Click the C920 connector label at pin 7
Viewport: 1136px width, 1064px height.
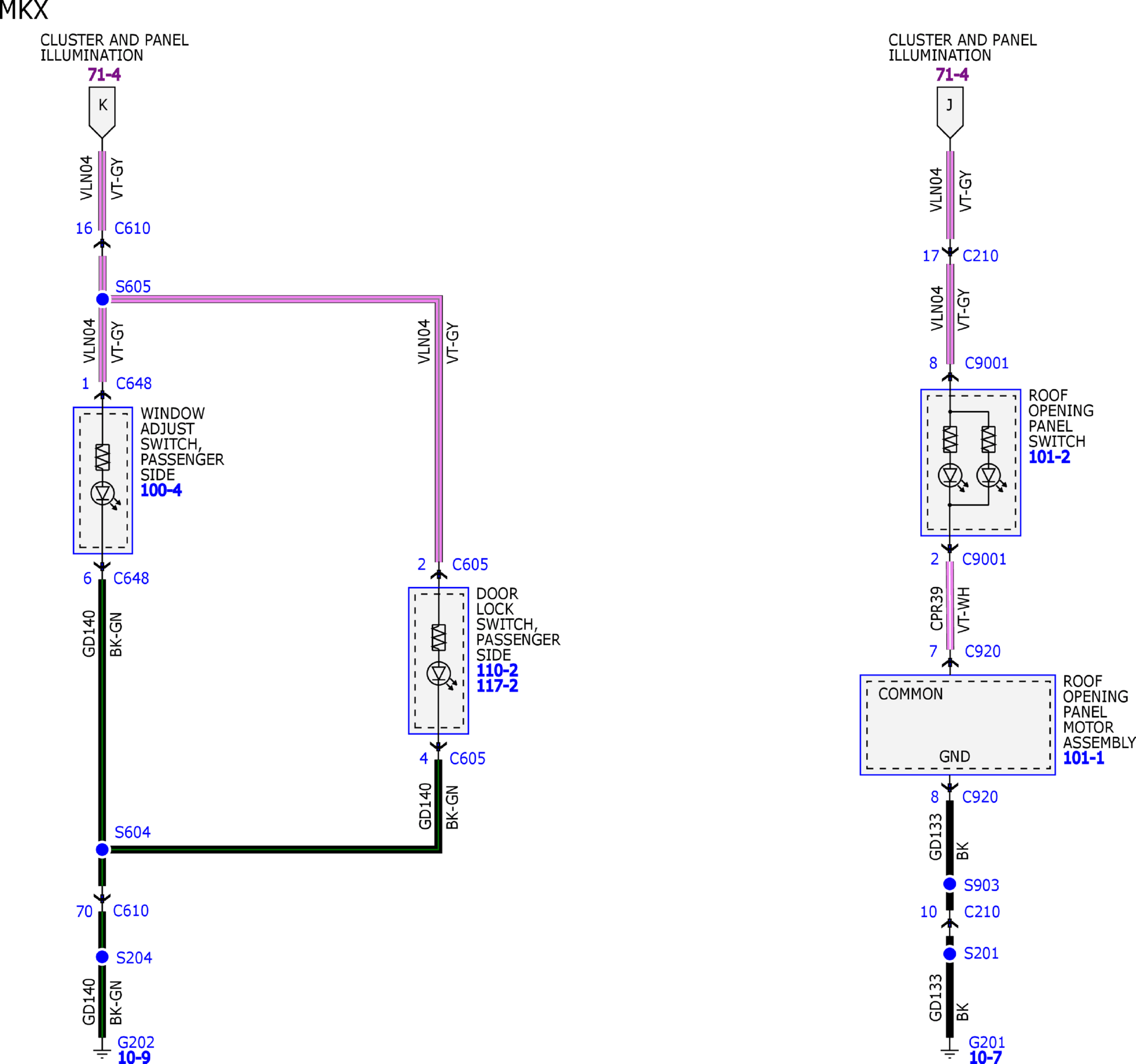982,651
